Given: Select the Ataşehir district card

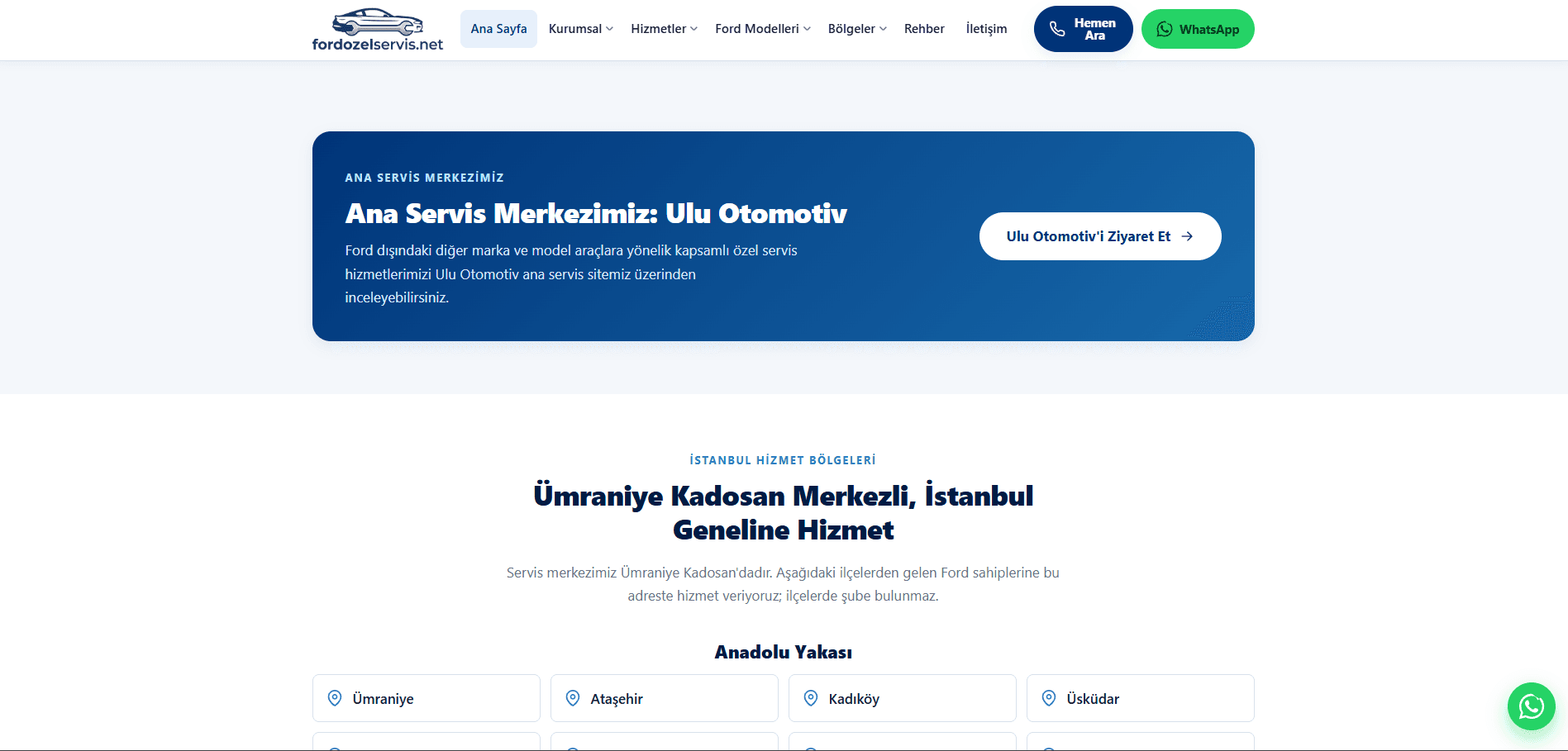Looking at the screenshot, I should [x=665, y=698].
